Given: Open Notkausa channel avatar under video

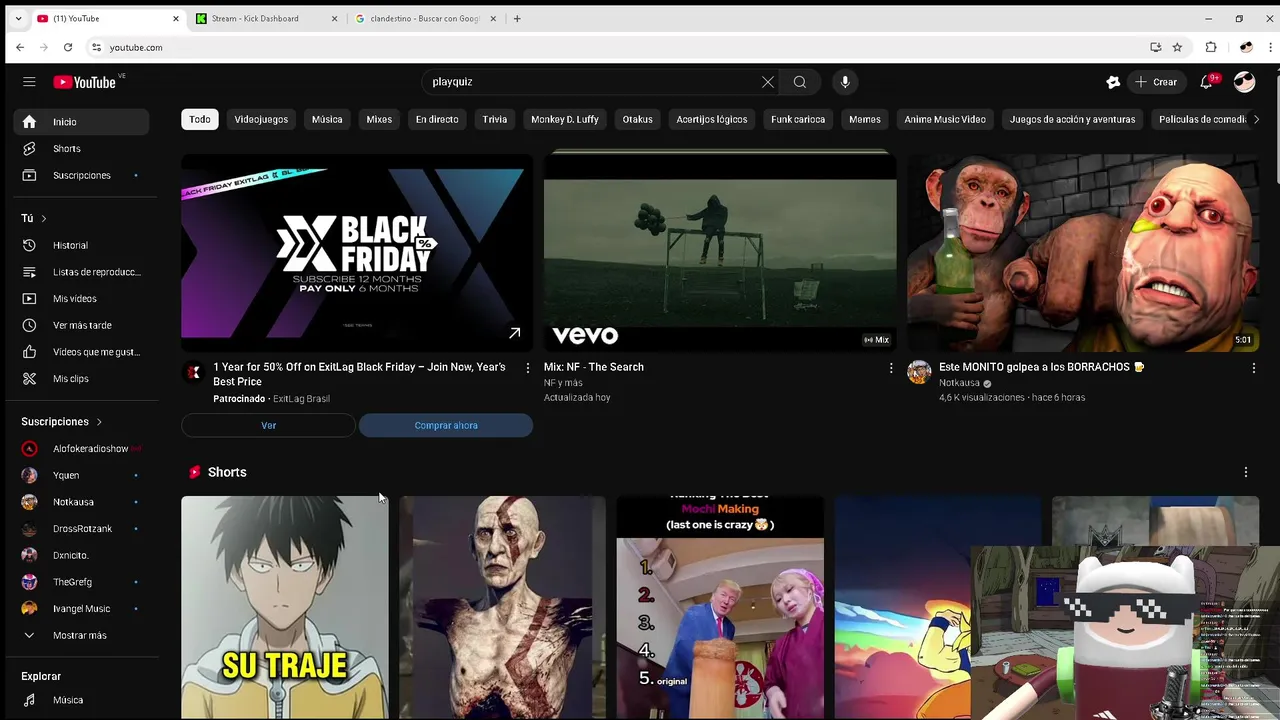Looking at the screenshot, I should tap(919, 372).
